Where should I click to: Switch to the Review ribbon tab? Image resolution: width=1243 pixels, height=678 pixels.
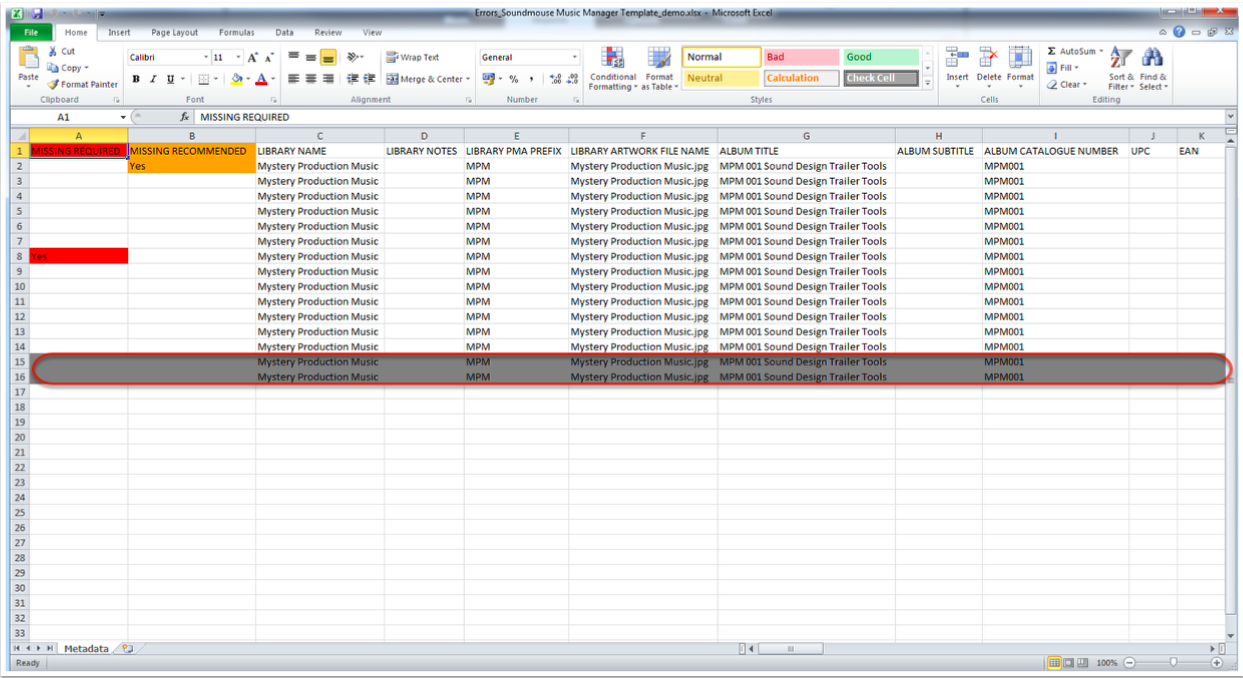pyautogui.click(x=328, y=33)
